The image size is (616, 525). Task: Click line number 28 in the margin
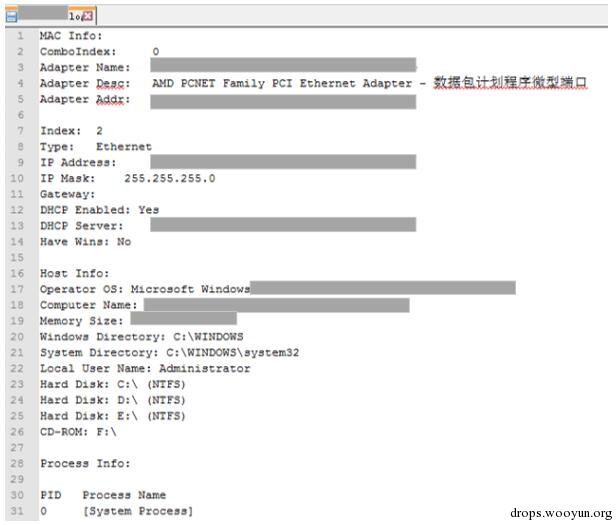tap(17, 464)
